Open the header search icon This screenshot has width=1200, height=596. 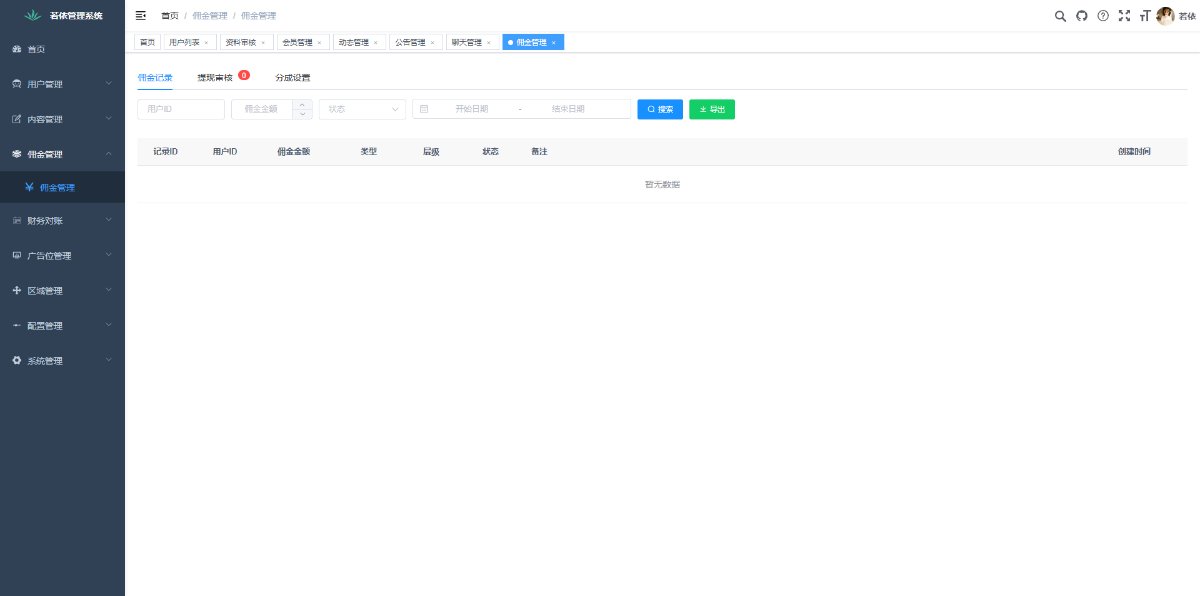click(1061, 16)
